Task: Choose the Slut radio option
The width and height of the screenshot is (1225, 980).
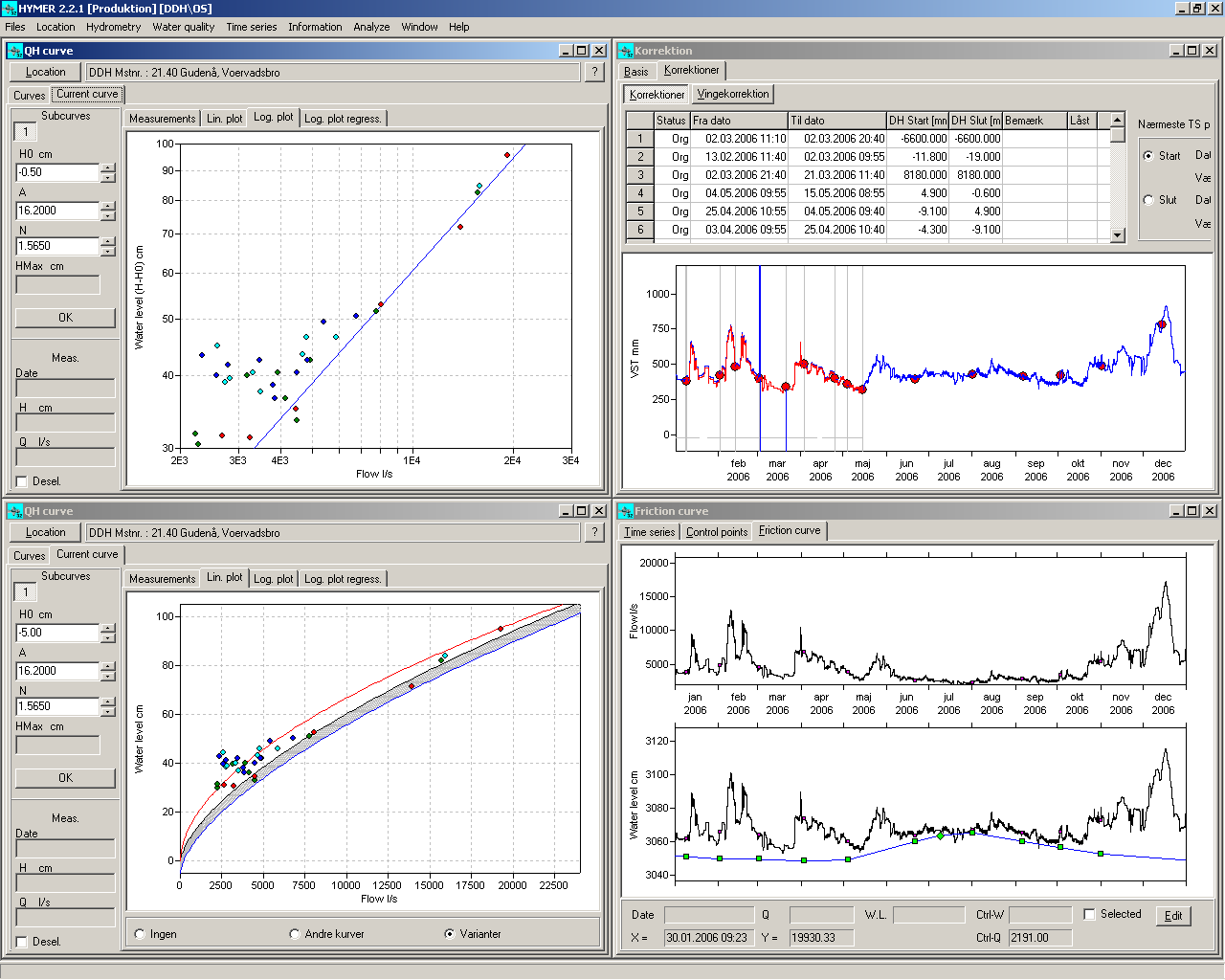Action: click(1148, 200)
